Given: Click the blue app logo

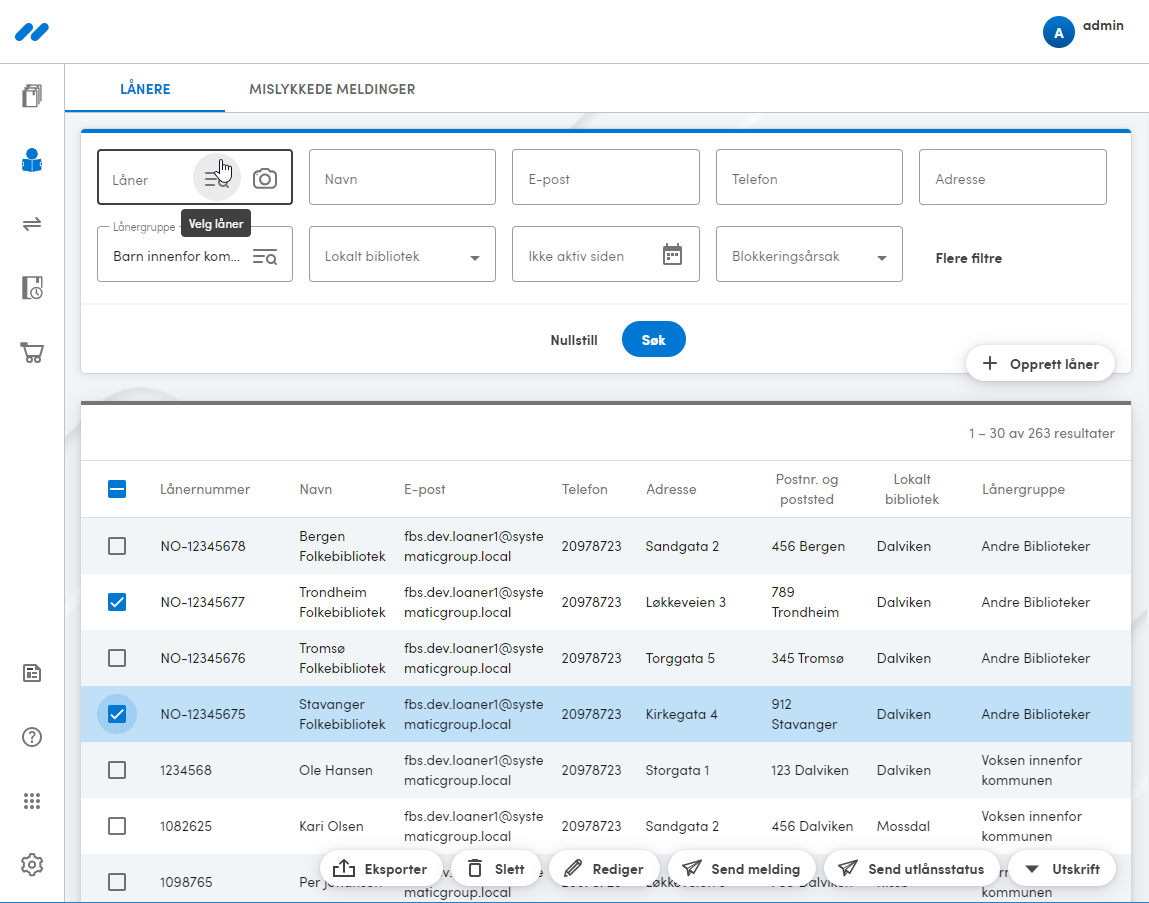Looking at the screenshot, I should [32, 32].
